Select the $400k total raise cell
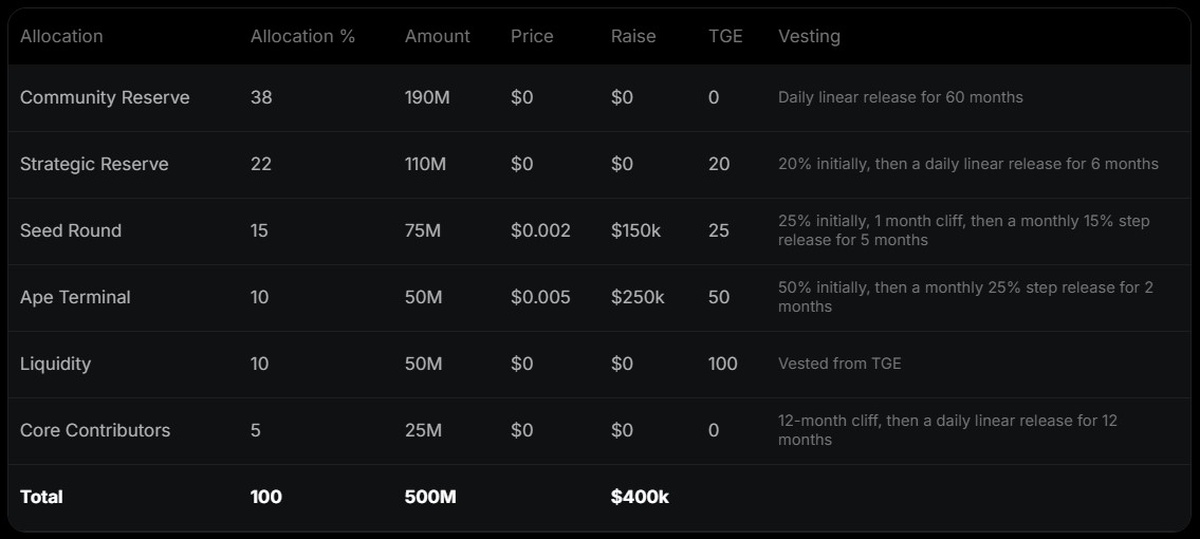Image resolution: width=1200 pixels, height=539 pixels. click(x=639, y=497)
